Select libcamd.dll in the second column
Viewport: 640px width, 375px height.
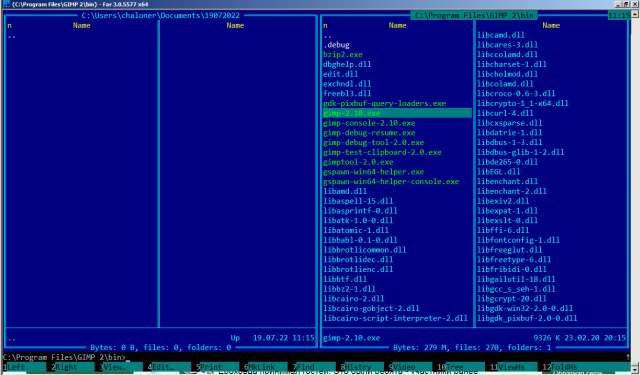coord(501,35)
